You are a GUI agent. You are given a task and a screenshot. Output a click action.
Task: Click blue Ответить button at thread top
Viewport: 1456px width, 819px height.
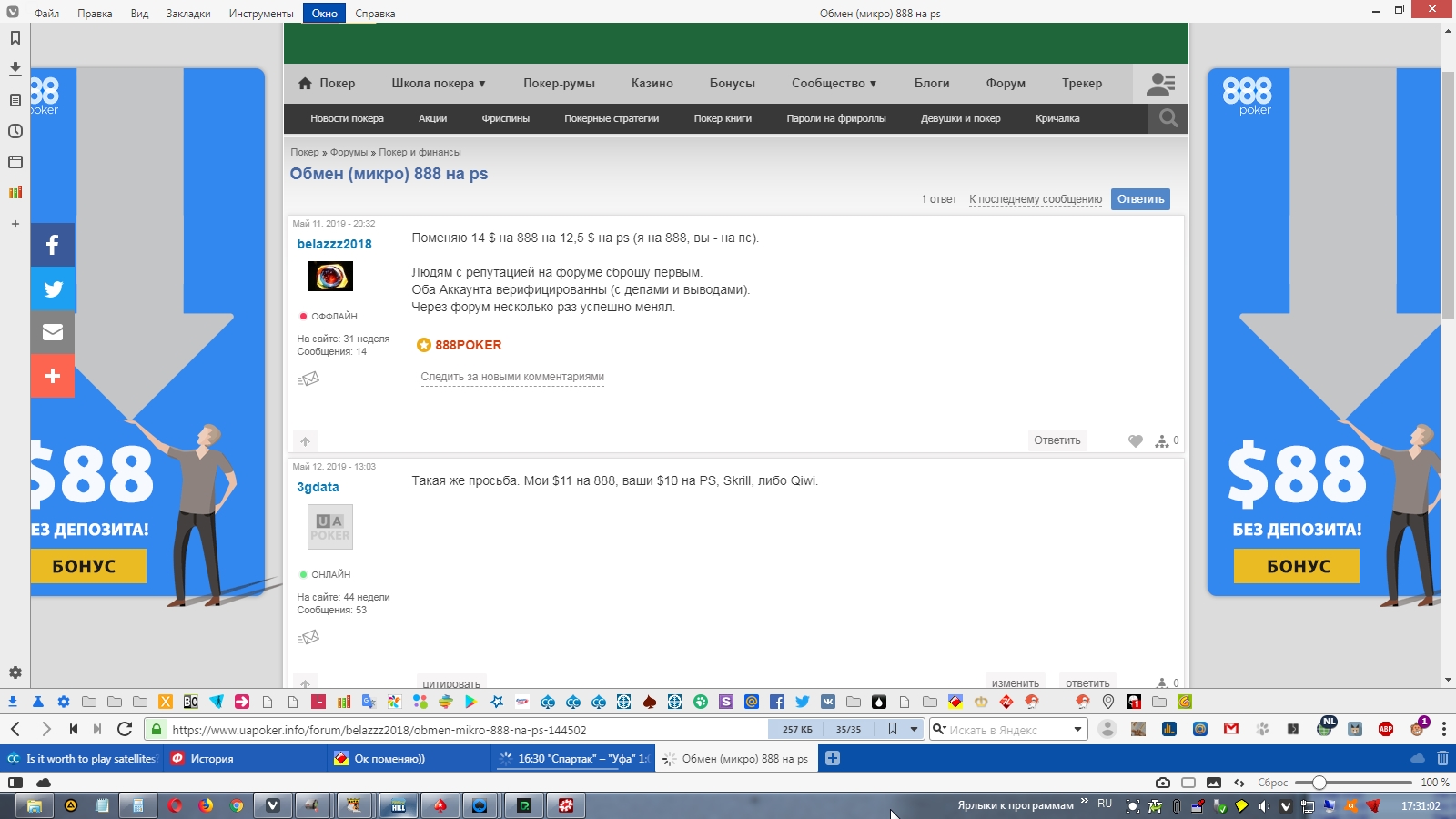point(1140,199)
